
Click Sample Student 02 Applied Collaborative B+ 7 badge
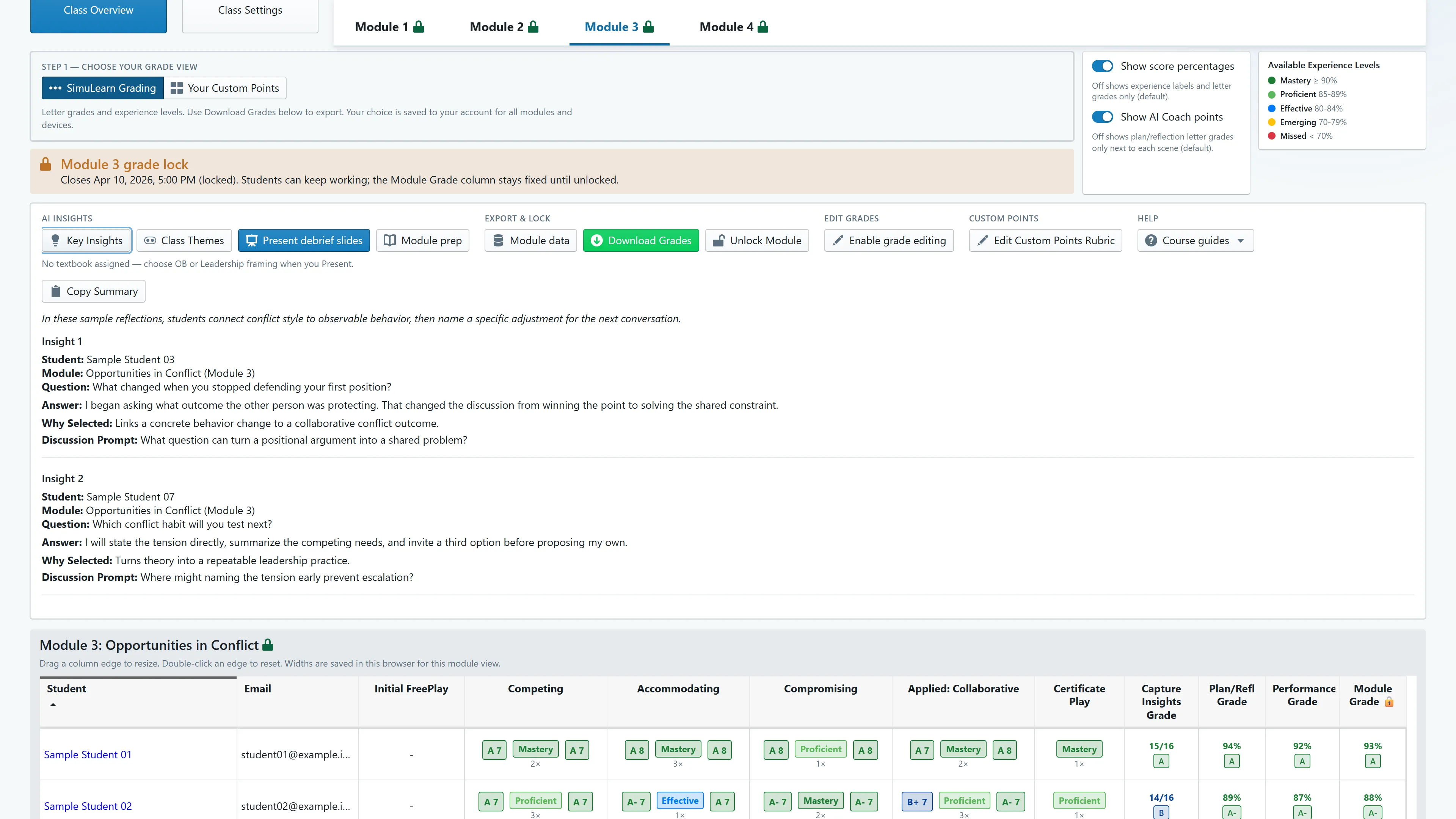pos(916,802)
